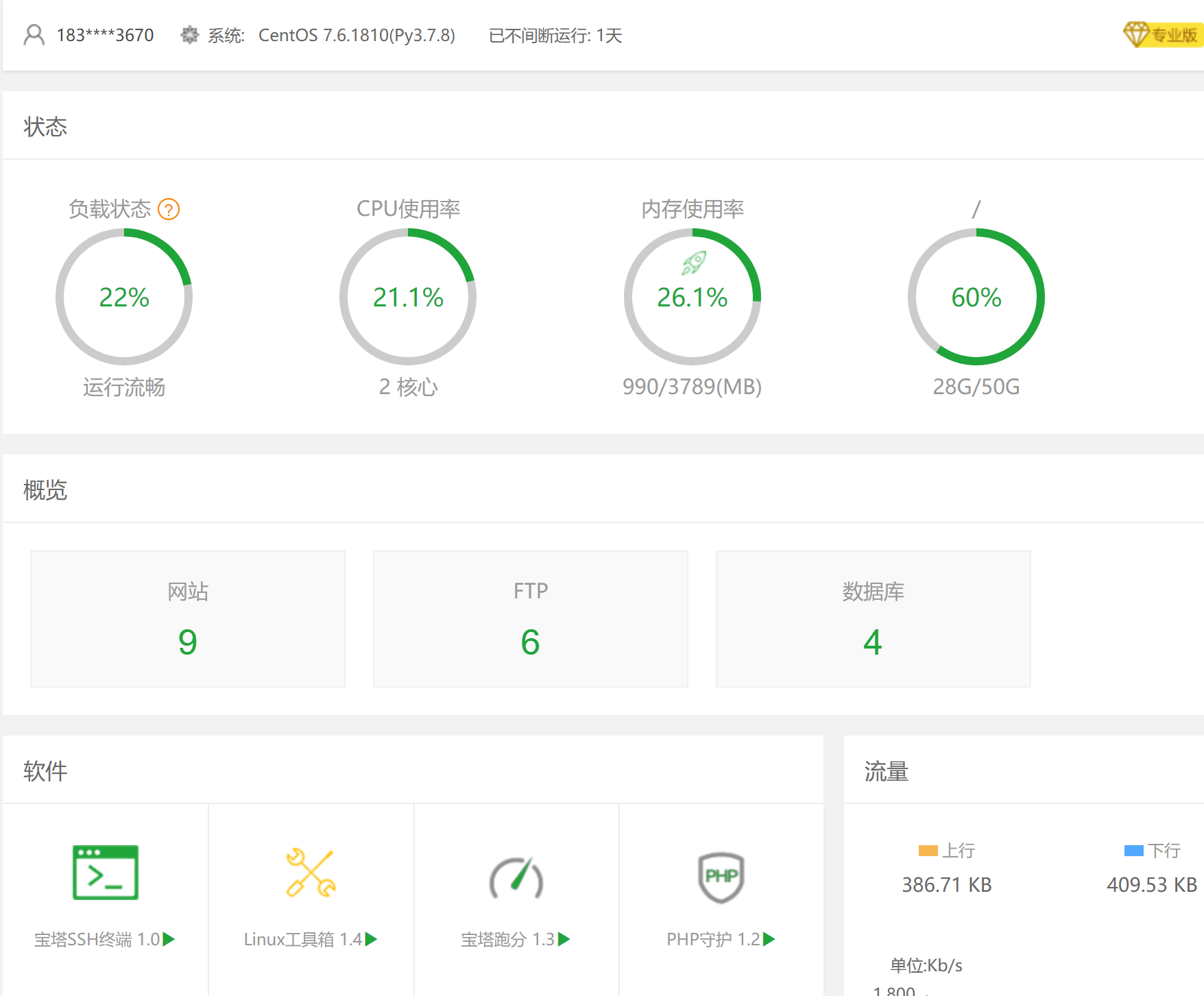Open the 宝塔SSH终端 terminal icon

pyautogui.click(x=106, y=872)
